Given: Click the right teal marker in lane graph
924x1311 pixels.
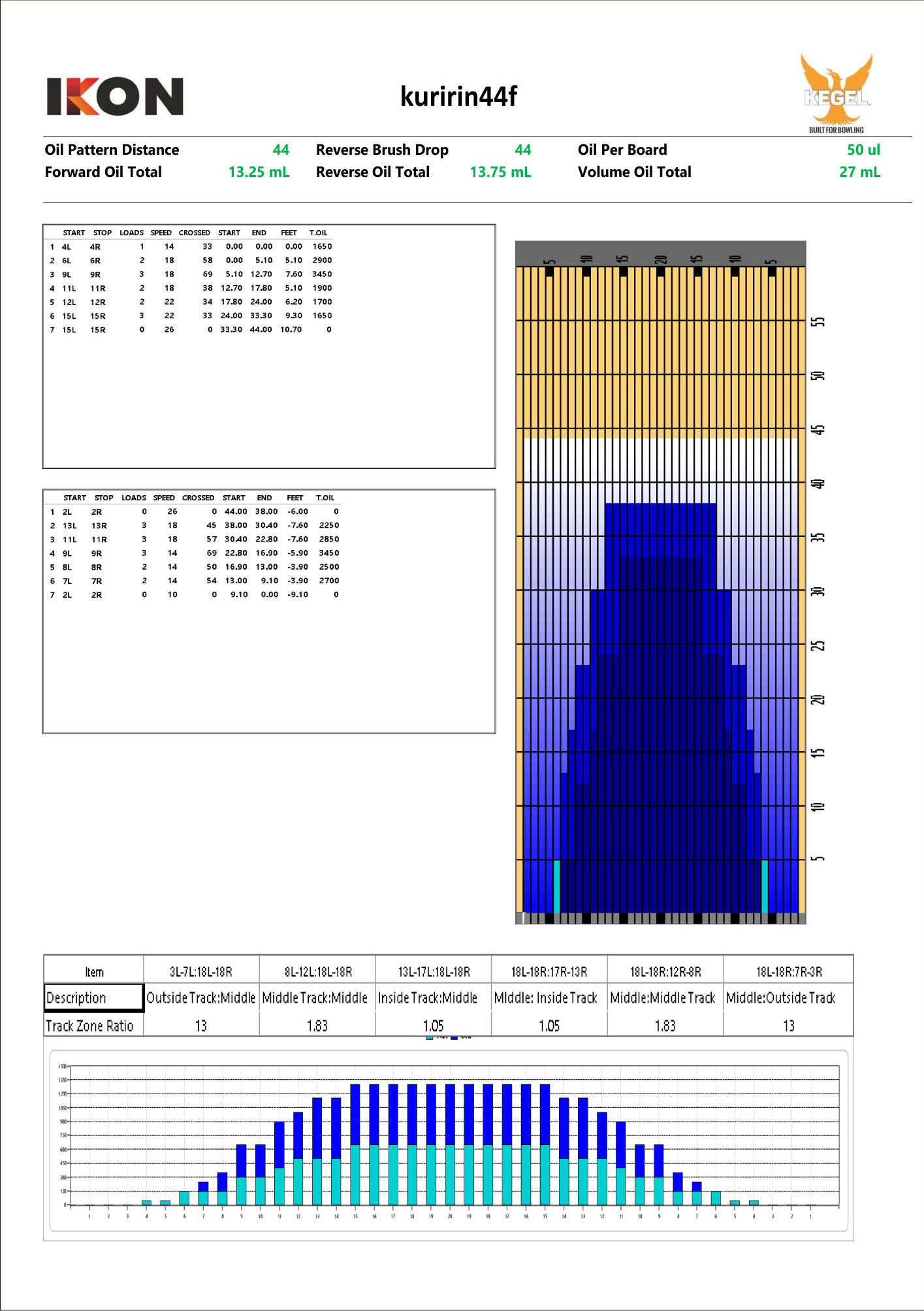Looking at the screenshot, I should [765, 886].
